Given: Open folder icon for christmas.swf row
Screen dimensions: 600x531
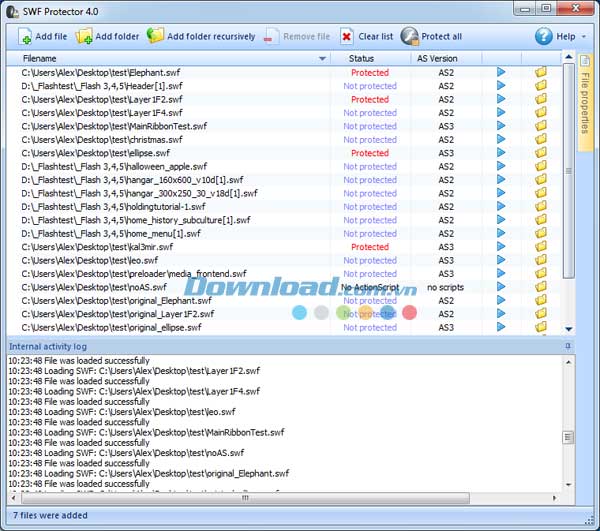Looking at the screenshot, I should click(541, 139).
